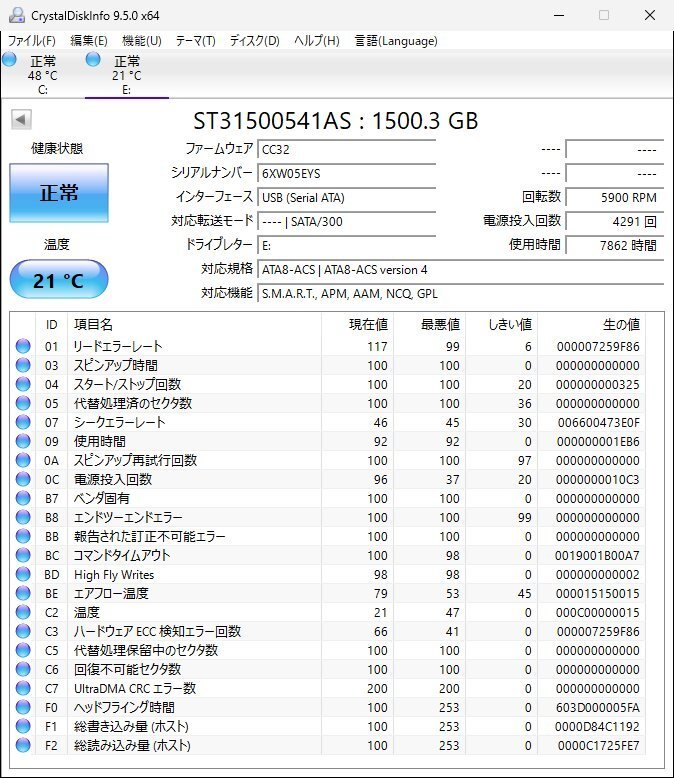
Task: Click status orb for 回復不可能セクタ数 row
Action: tap(23, 669)
